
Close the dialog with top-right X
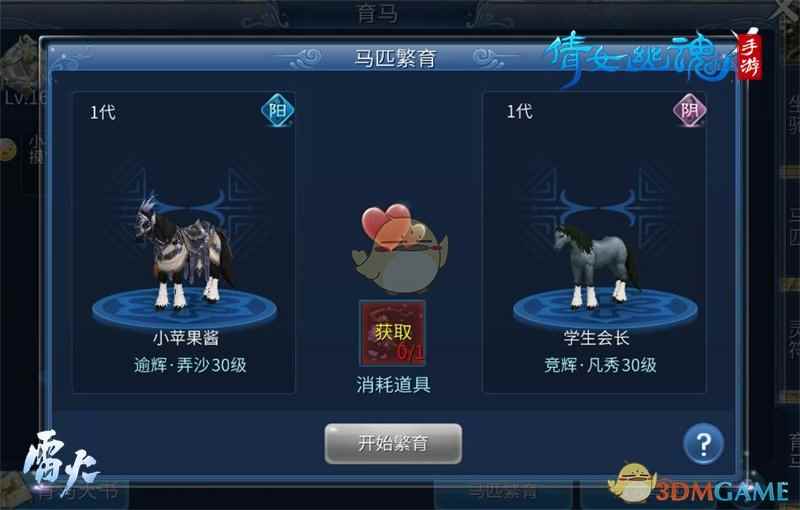(x=786, y=10)
